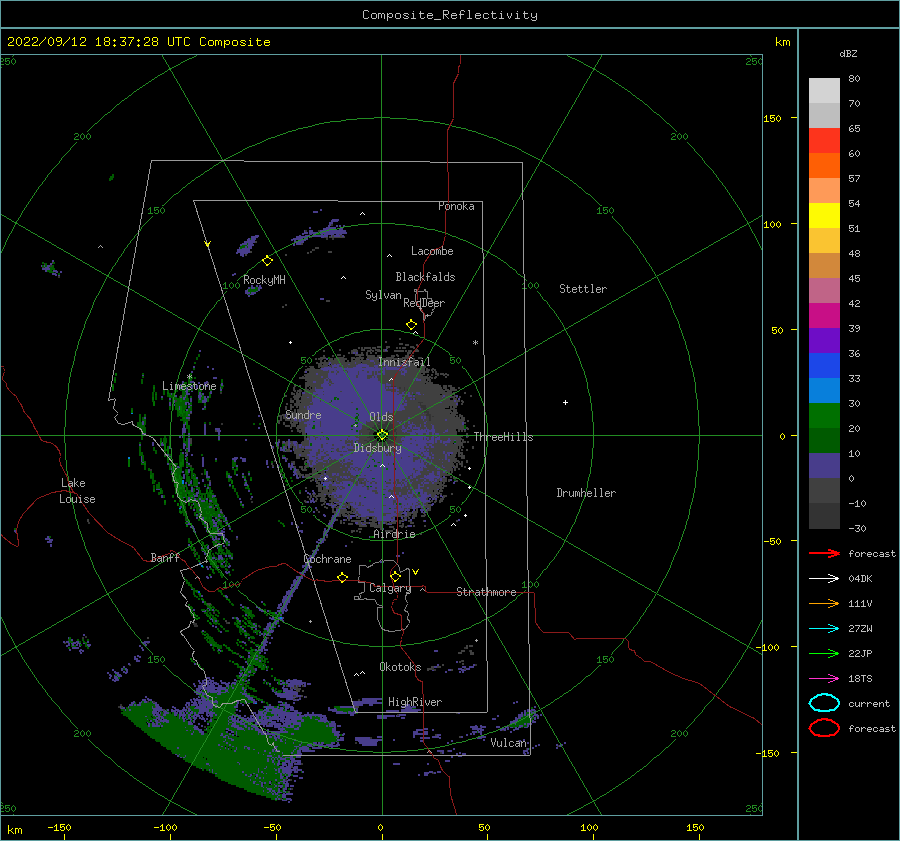This screenshot has width=900, height=841.
Task: Click the dBZ legend heading
Action: click(848, 53)
